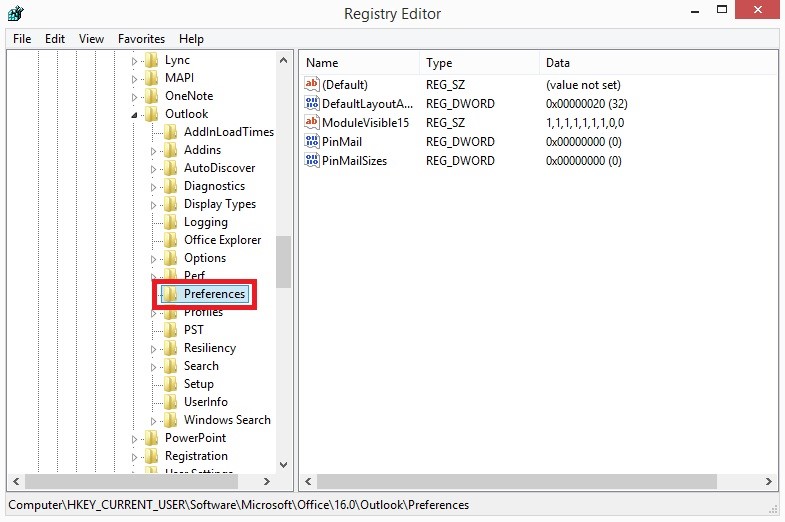Expand the Windows Search key
Screen dimensions: 785x522
tap(153, 421)
